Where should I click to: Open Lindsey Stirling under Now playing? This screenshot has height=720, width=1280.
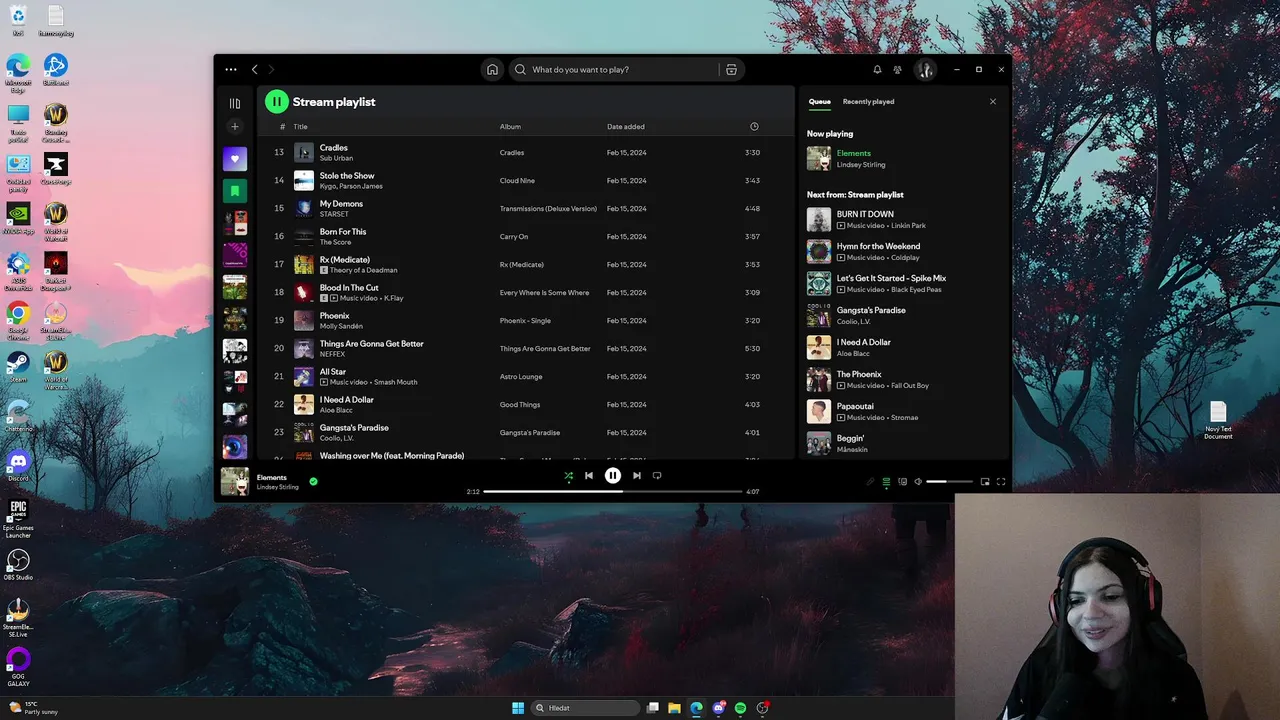click(x=861, y=165)
